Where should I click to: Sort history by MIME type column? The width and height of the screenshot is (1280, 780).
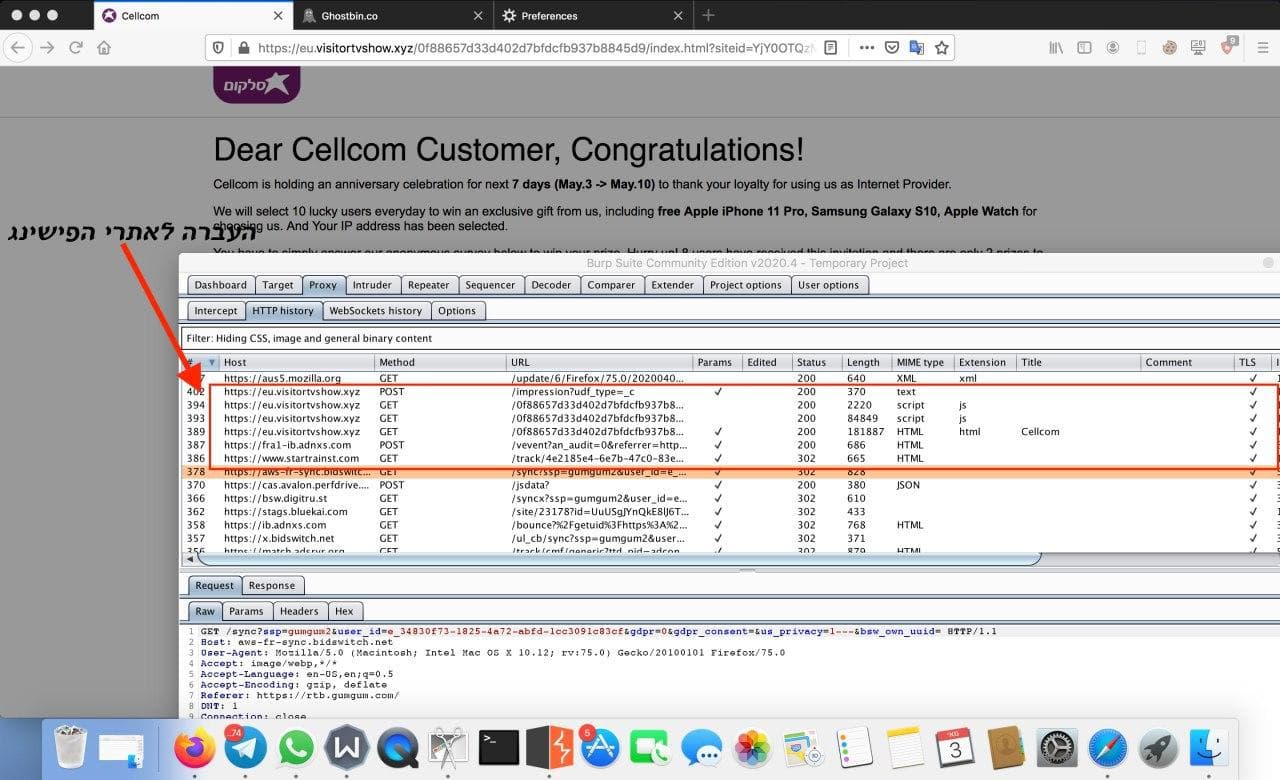922,363
